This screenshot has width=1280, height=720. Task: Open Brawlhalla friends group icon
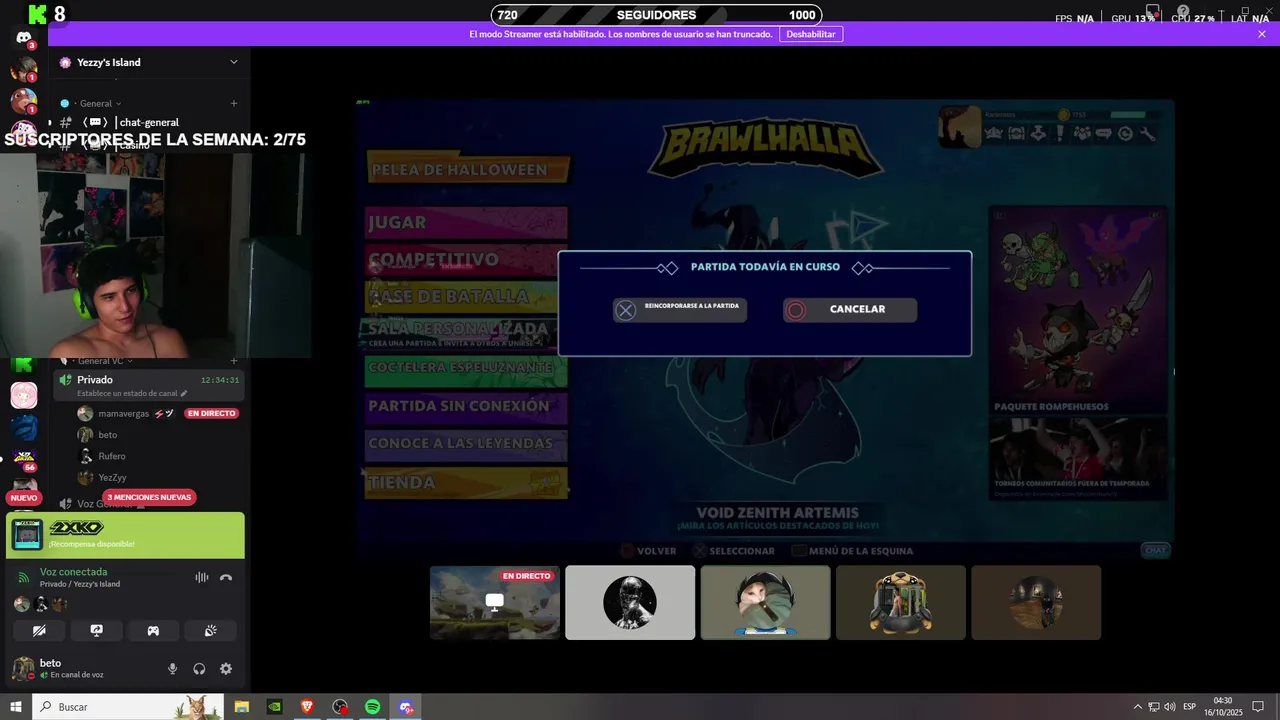point(1082,134)
